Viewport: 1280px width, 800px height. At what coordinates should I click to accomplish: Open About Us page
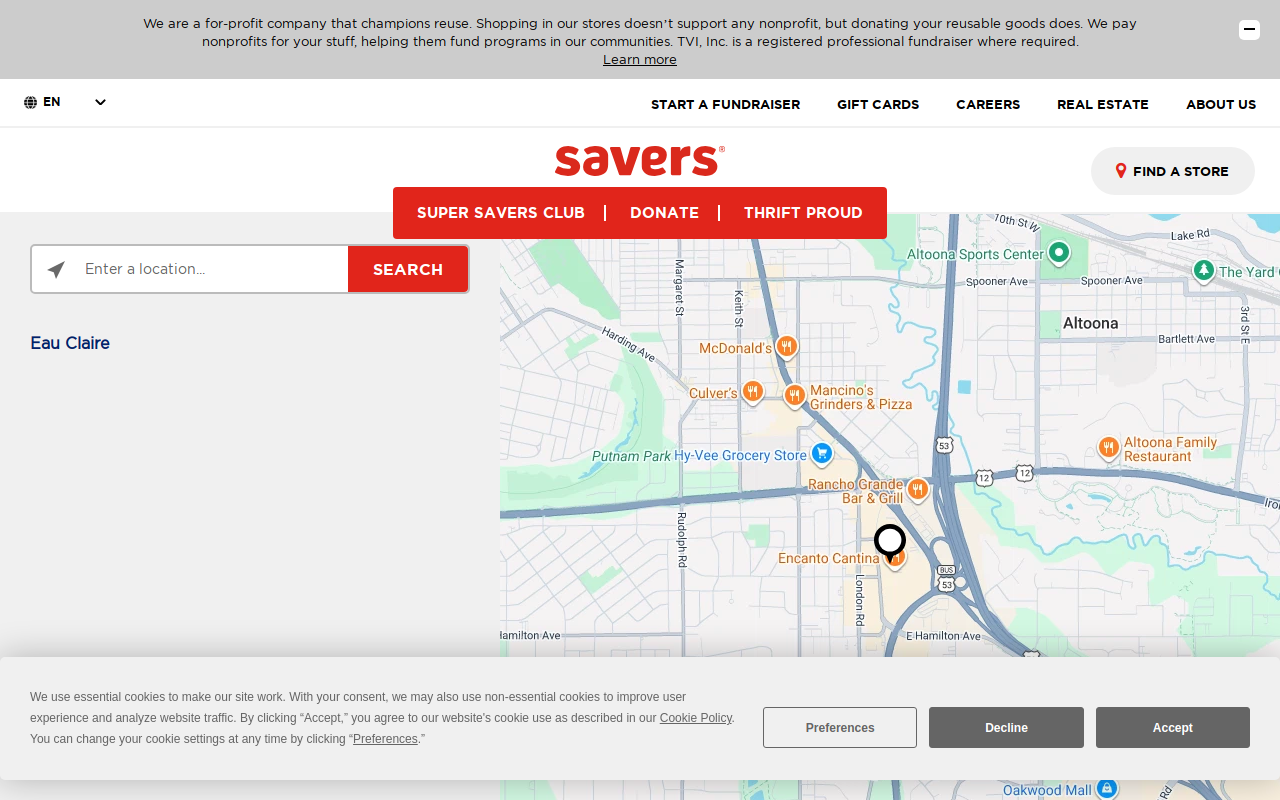[1221, 104]
